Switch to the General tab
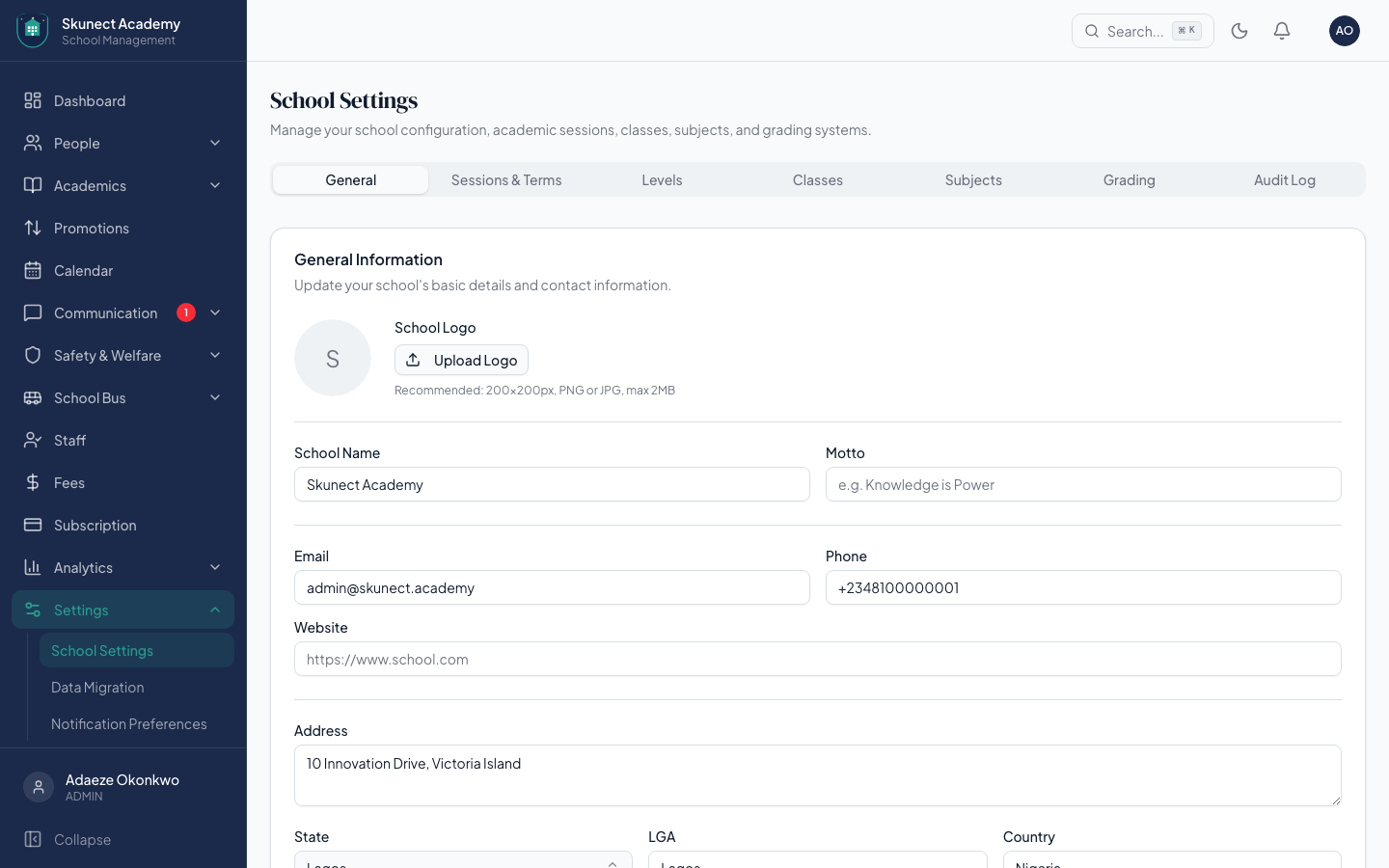Screen dimensions: 1389x868 pyautogui.click(x=351, y=179)
